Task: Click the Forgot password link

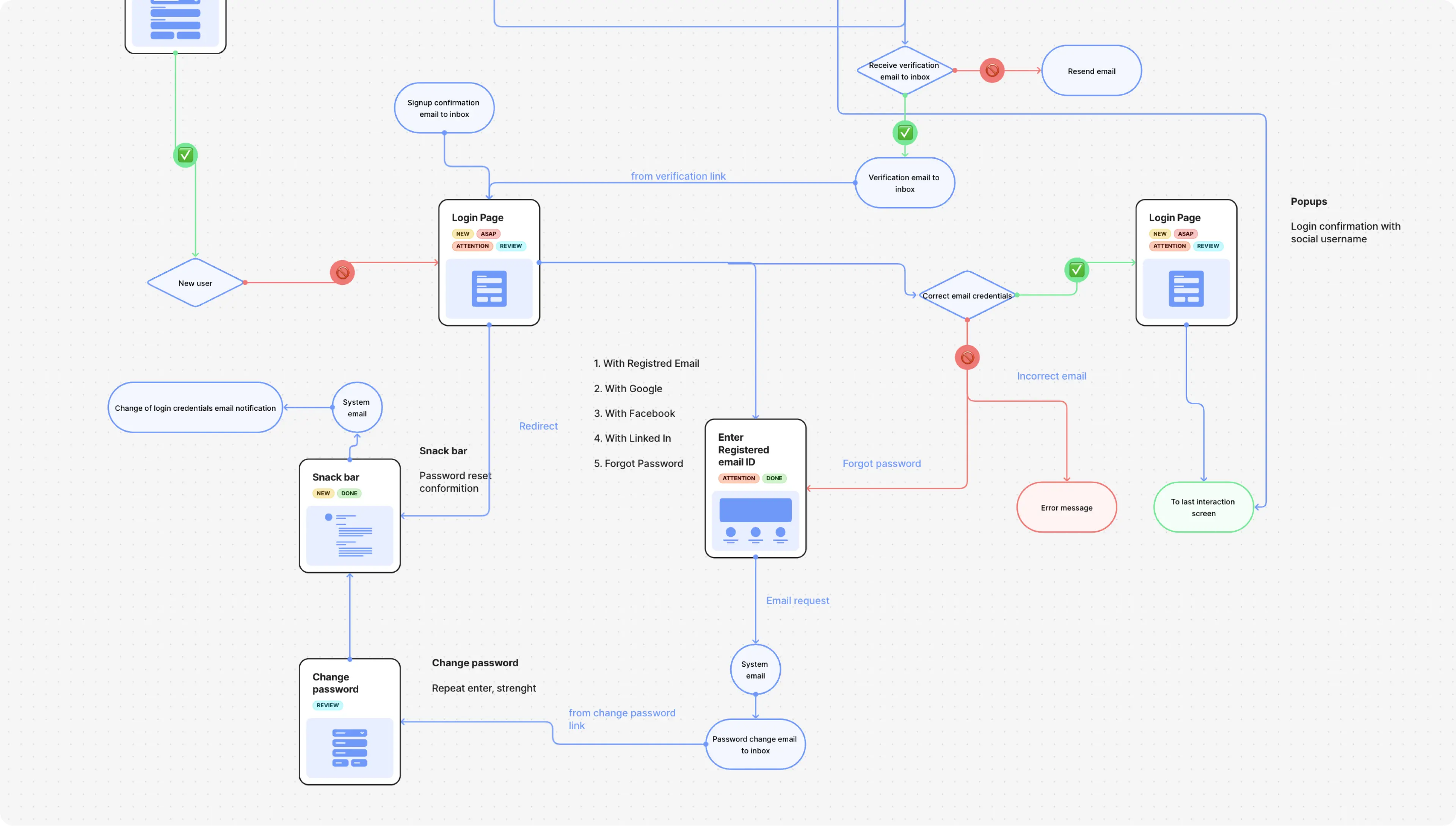Action: (x=882, y=463)
